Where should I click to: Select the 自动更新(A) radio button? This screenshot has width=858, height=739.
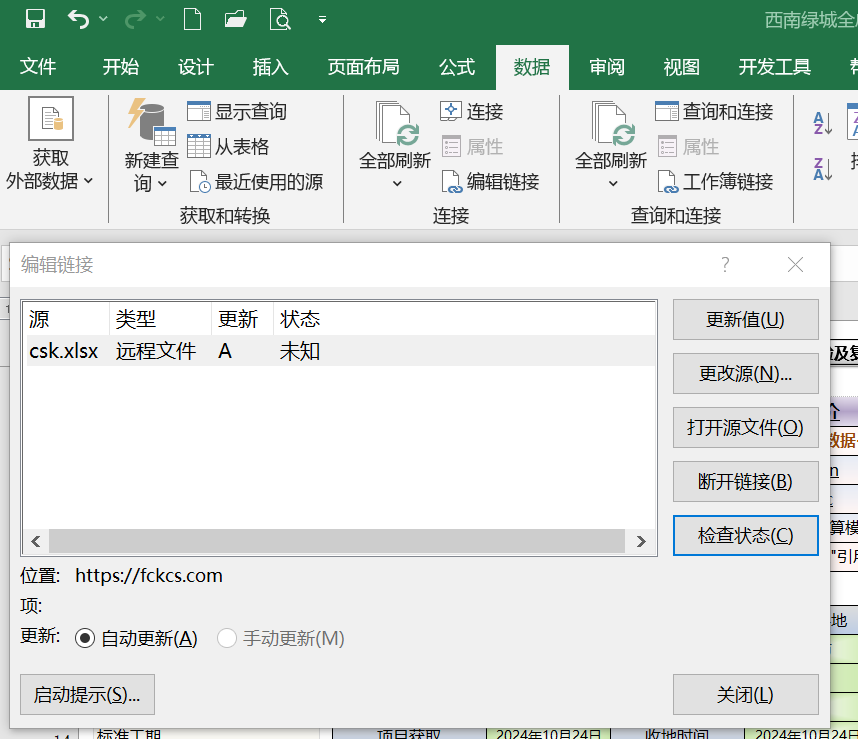click(85, 638)
